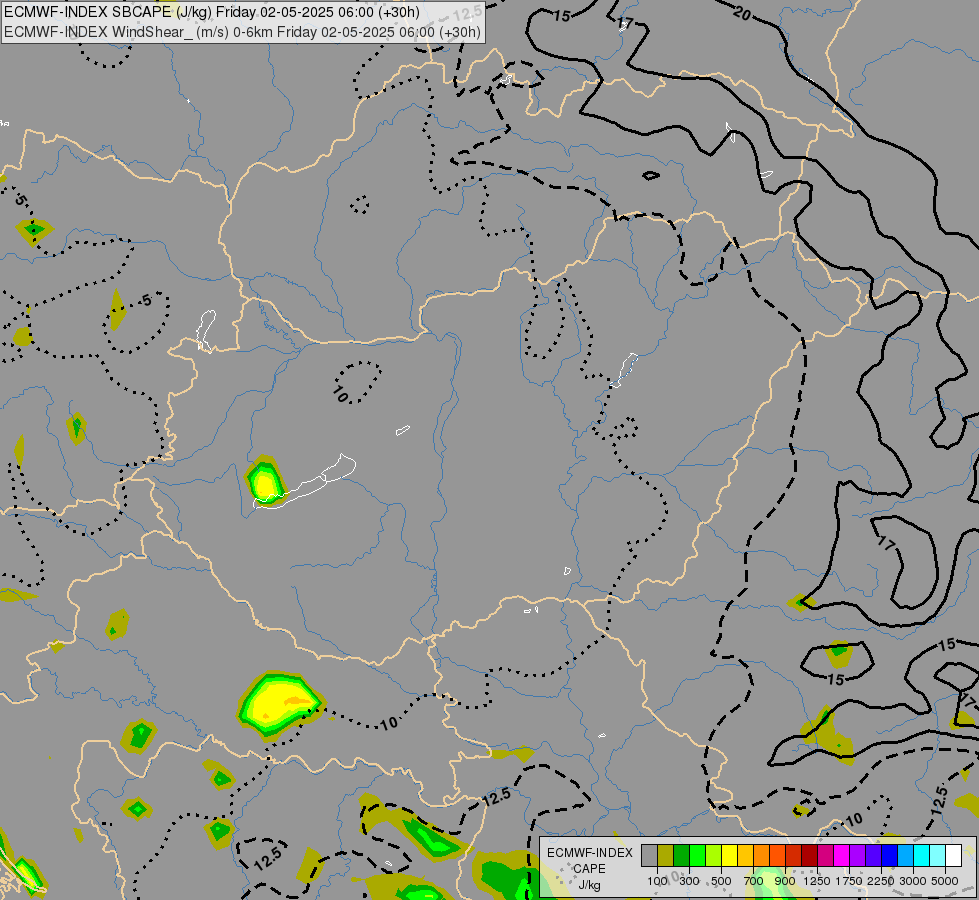Select the olive swatch right of the 100 tick
The height and width of the screenshot is (900, 979).
click(666, 855)
